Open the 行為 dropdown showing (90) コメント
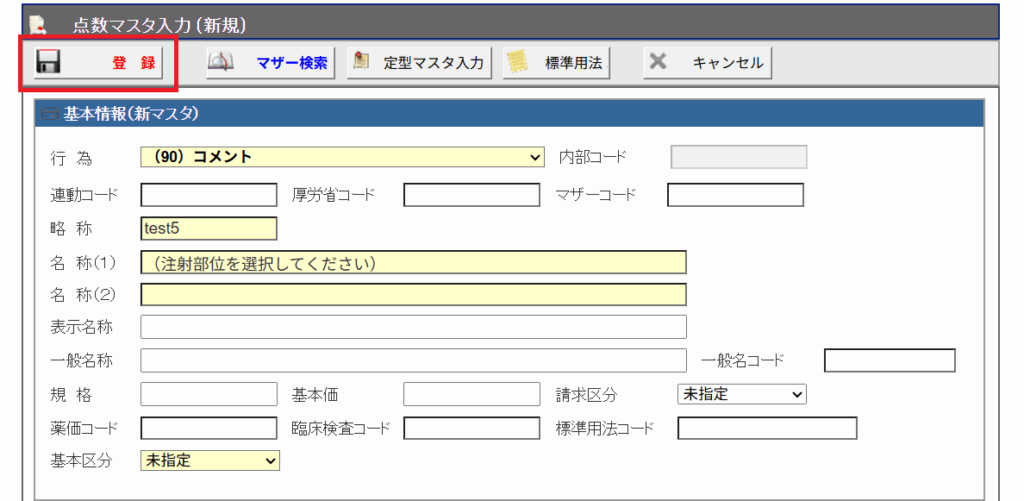 click(x=343, y=157)
